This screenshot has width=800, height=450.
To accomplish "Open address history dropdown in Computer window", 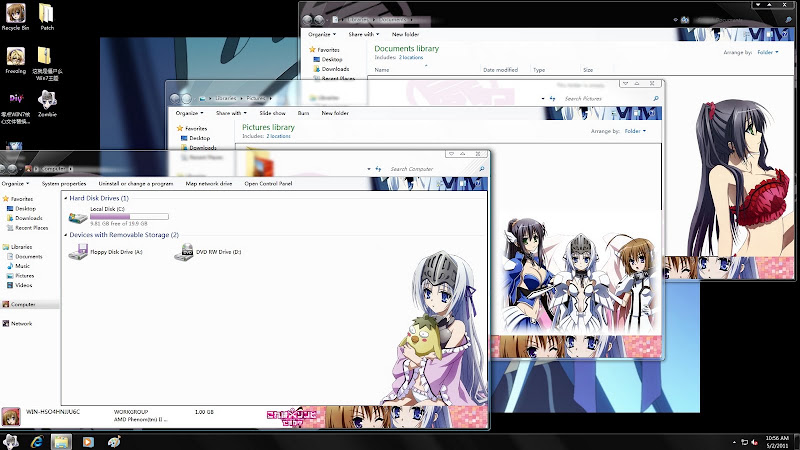I will pyautogui.click(x=369, y=169).
